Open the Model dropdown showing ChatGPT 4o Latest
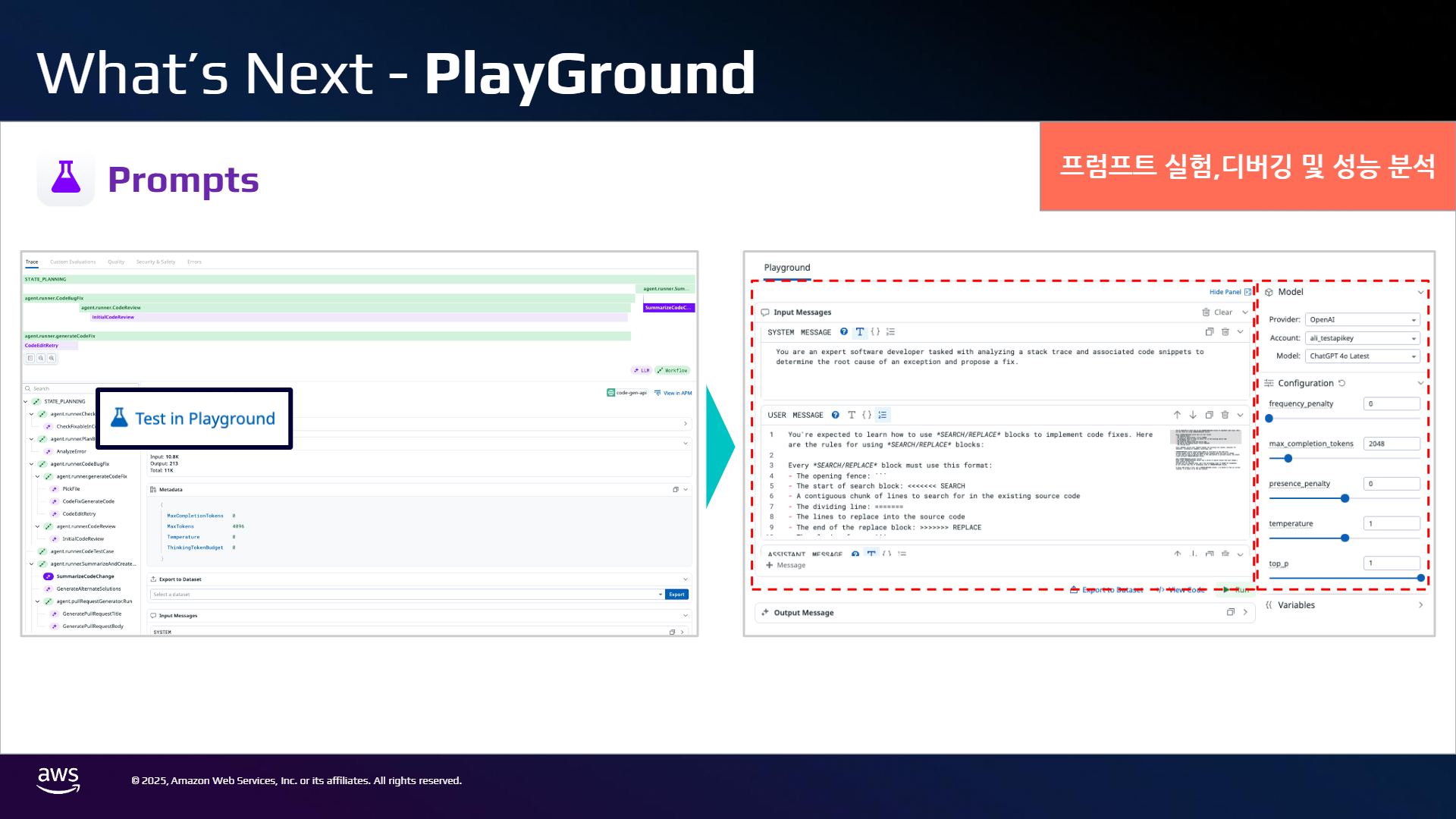The width and height of the screenshot is (1456, 819). click(x=1363, y=356)
